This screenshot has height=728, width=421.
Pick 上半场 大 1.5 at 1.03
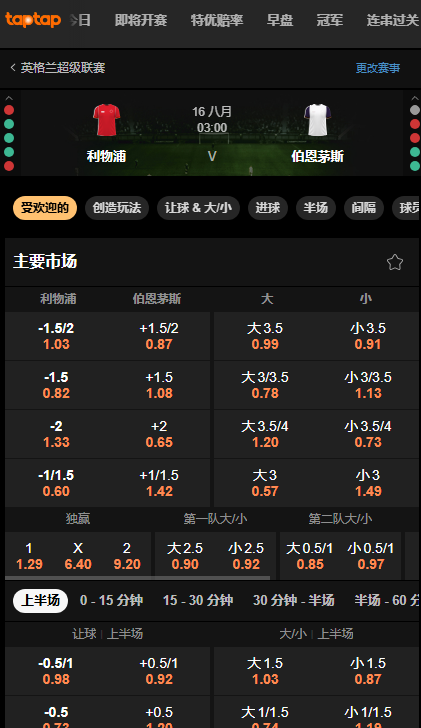(265, 671)
